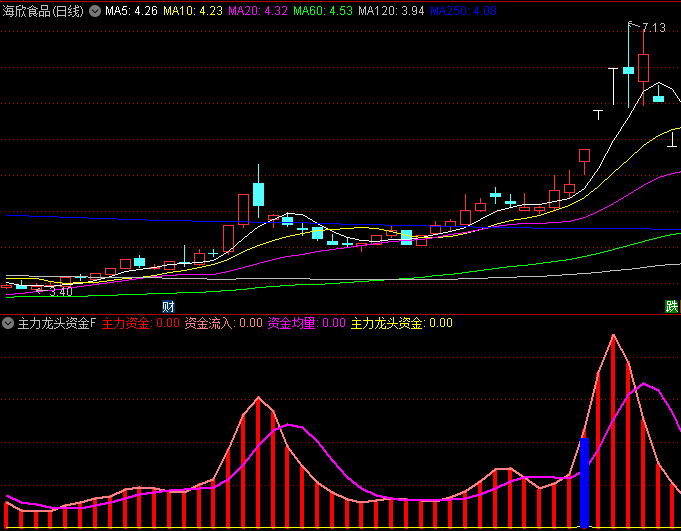
Task: Click the 7.13 high price label
Action: pyautogui.click(x=654, y=28)
